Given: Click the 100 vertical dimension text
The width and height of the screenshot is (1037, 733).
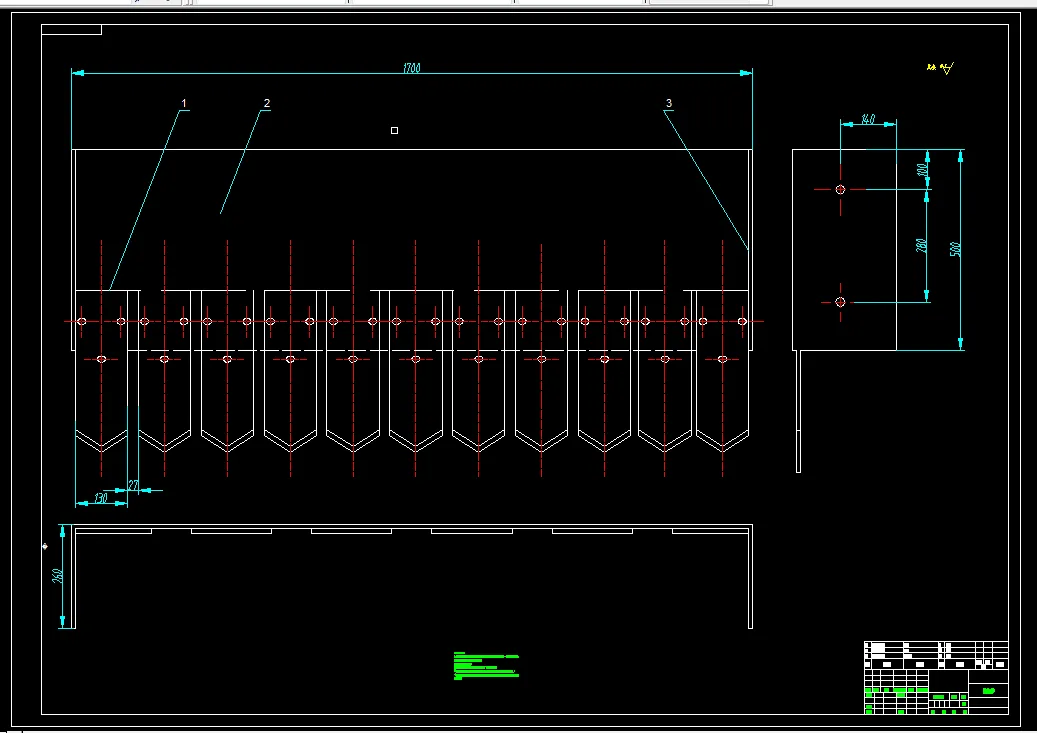Looking at the screenshot, I should coord(922,170).
